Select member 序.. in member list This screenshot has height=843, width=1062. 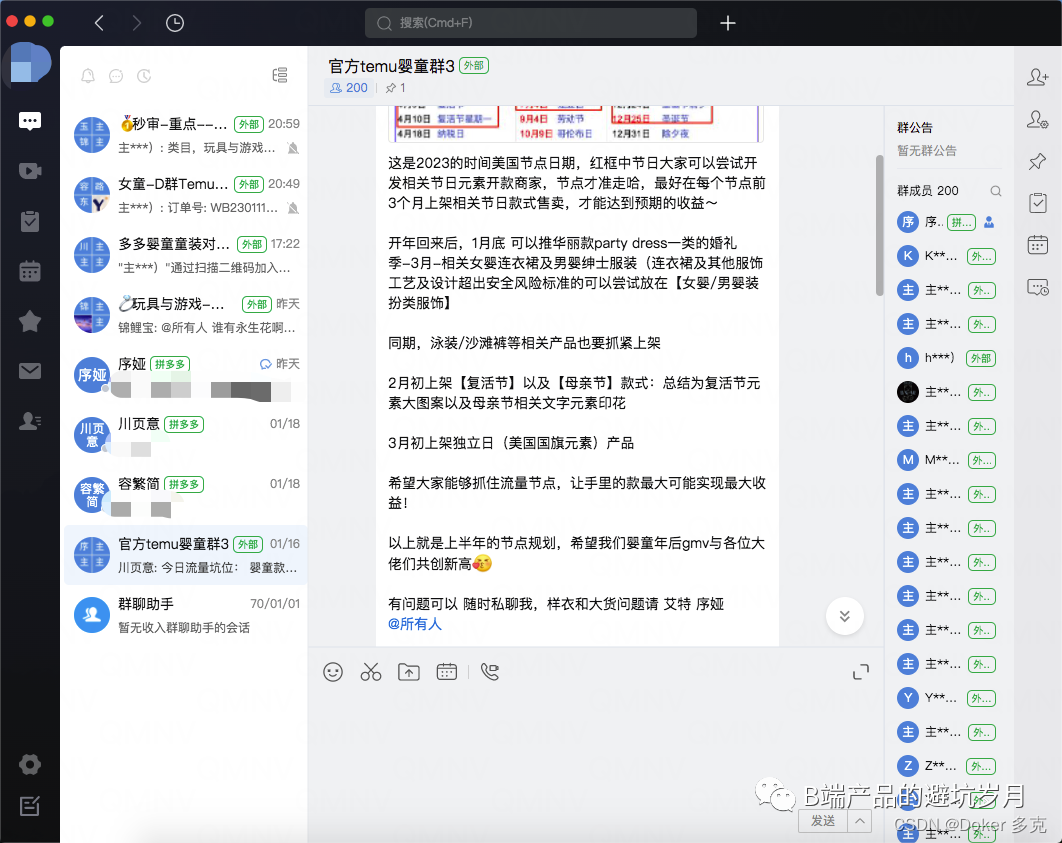pos(947,222)
